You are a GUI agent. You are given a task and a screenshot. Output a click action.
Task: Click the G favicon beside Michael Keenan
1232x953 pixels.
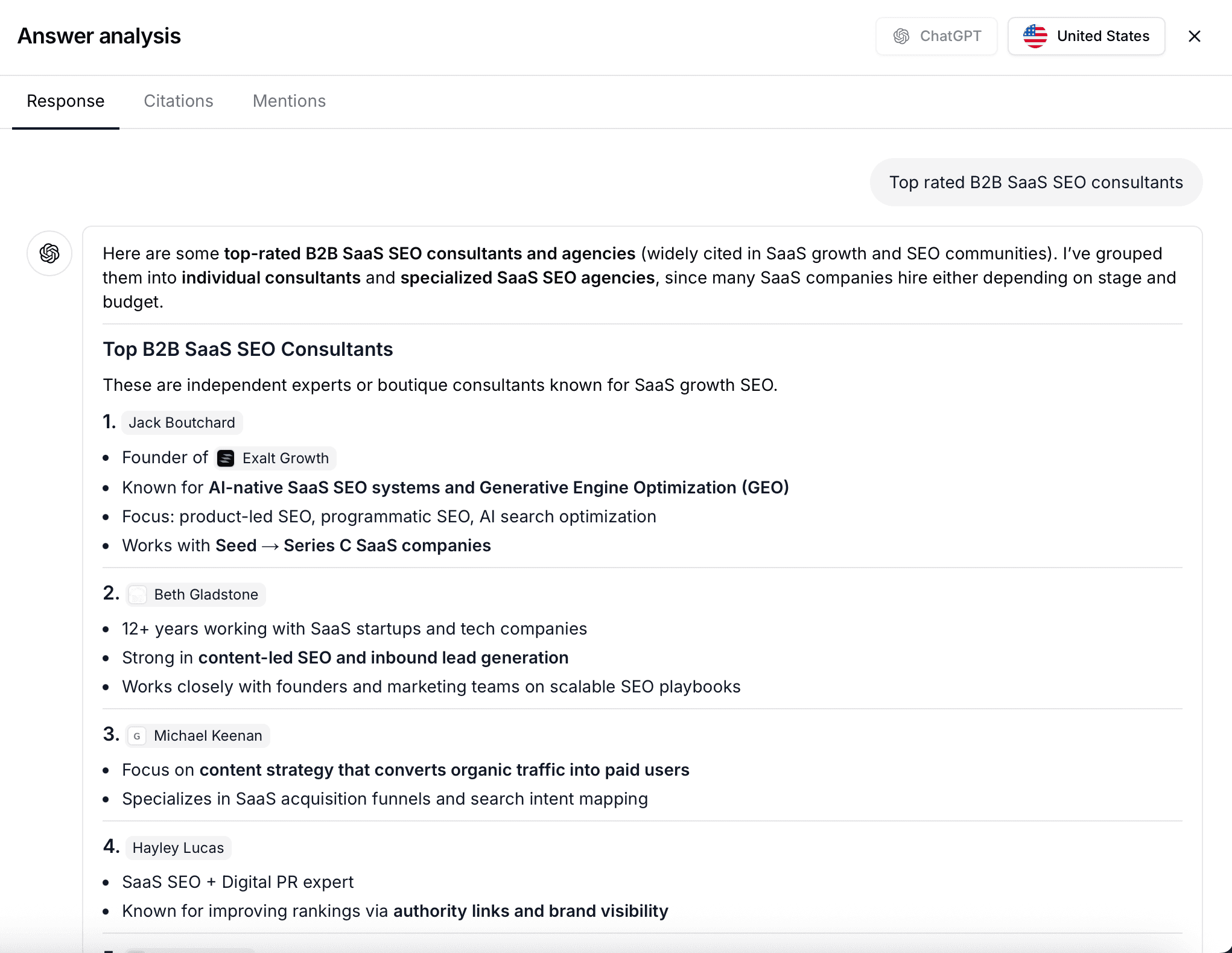coord(138,735)
